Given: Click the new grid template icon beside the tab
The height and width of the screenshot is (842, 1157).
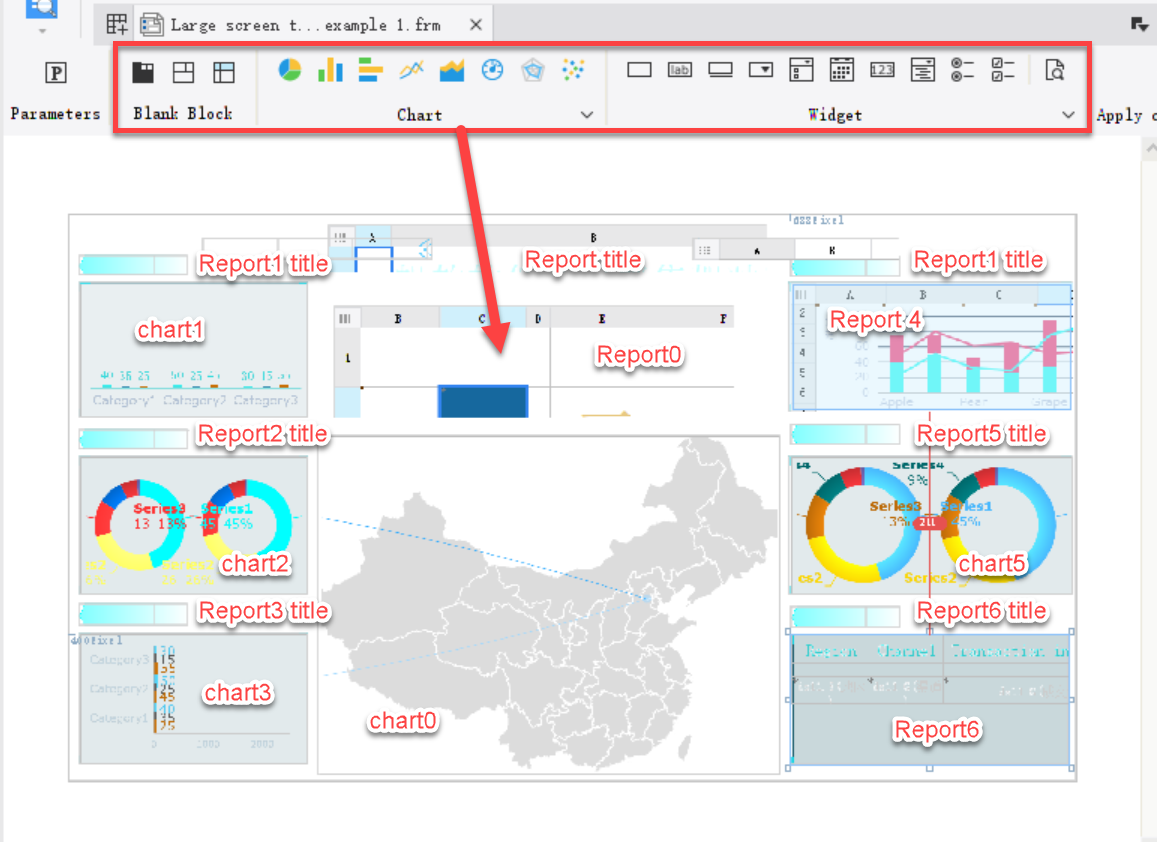Looking at the screenshot, I should coord(117,24).
